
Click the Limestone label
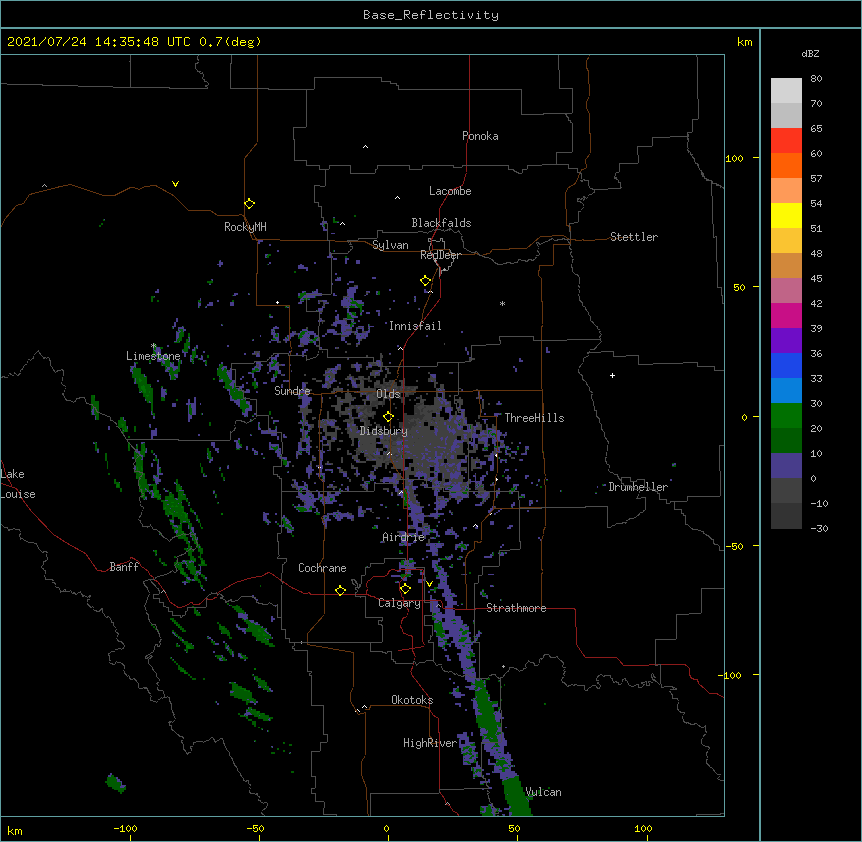tap(153, 356)
